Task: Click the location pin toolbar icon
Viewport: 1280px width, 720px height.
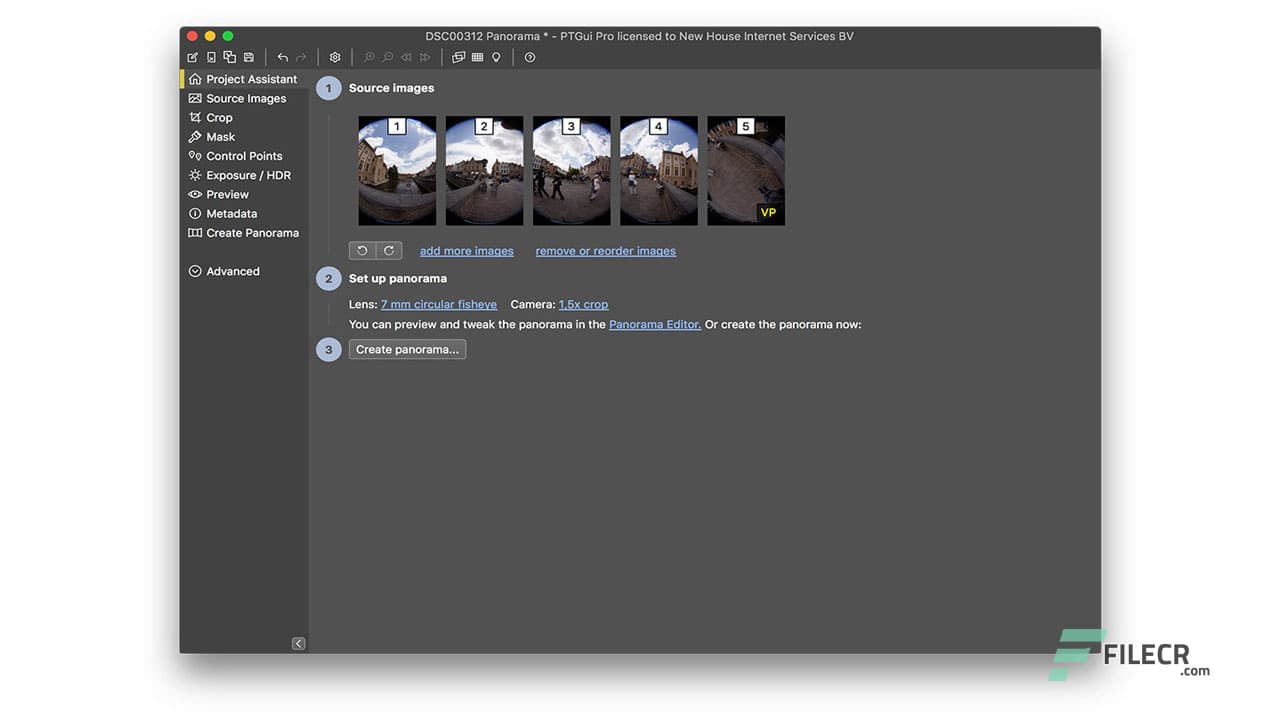Action: tap(495, 57)
